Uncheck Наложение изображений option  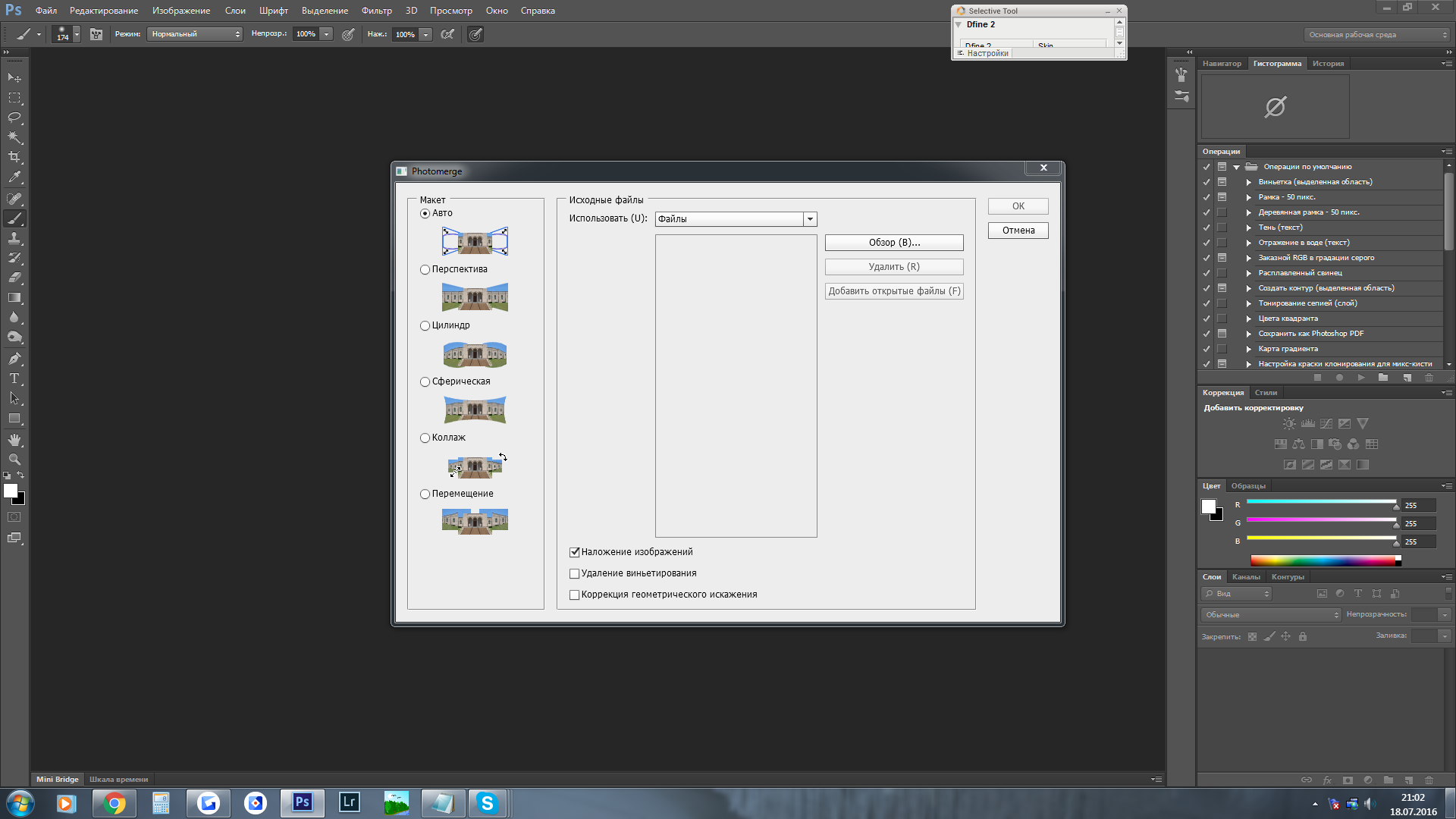pyautogui.click(x=575, y=552)
